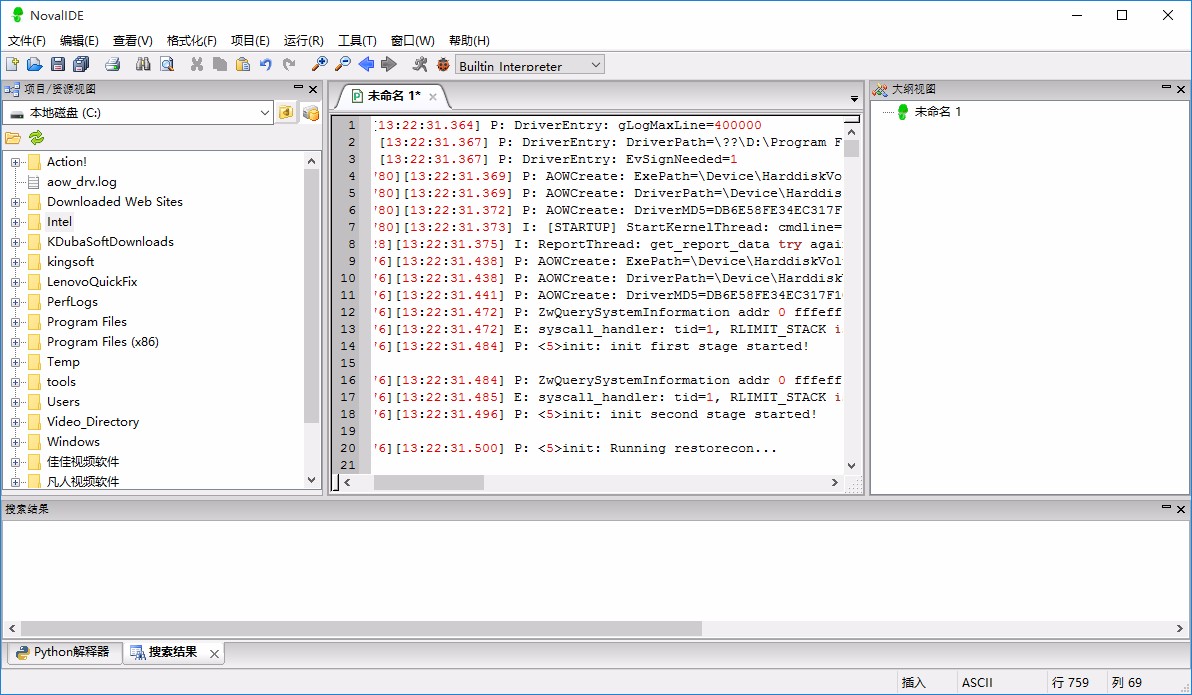Click the Run running-man icon

[420, 65]
